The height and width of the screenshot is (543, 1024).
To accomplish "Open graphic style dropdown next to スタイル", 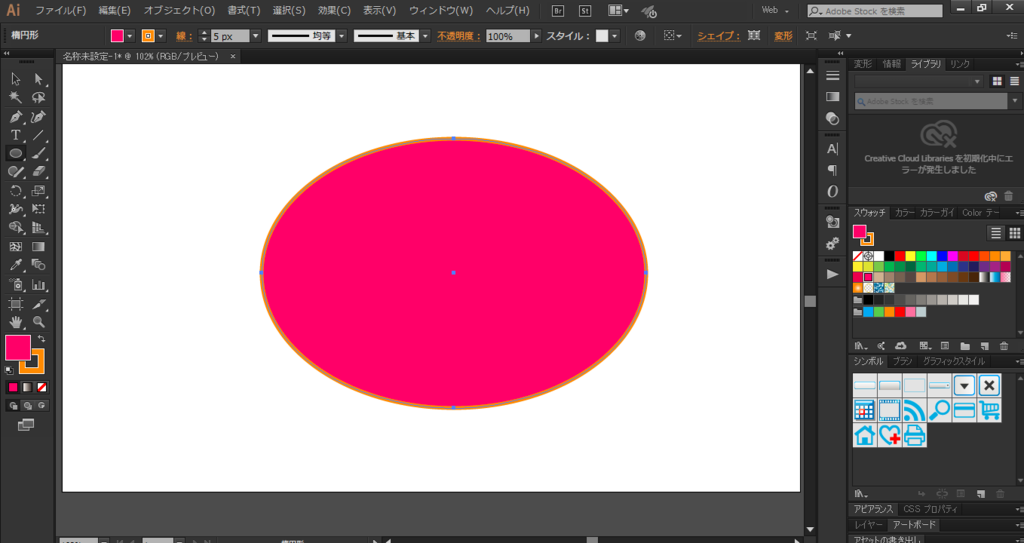I will point(615,36).
